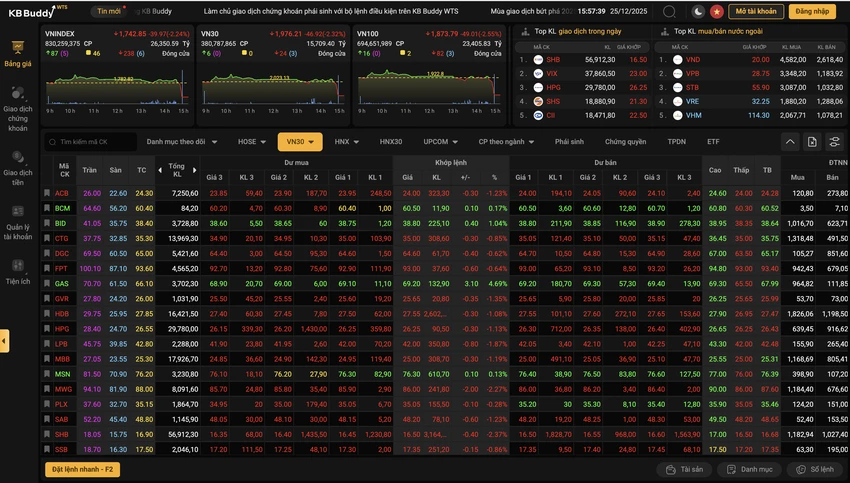Click the VIX logo in Top KL list

click(538, 74)
